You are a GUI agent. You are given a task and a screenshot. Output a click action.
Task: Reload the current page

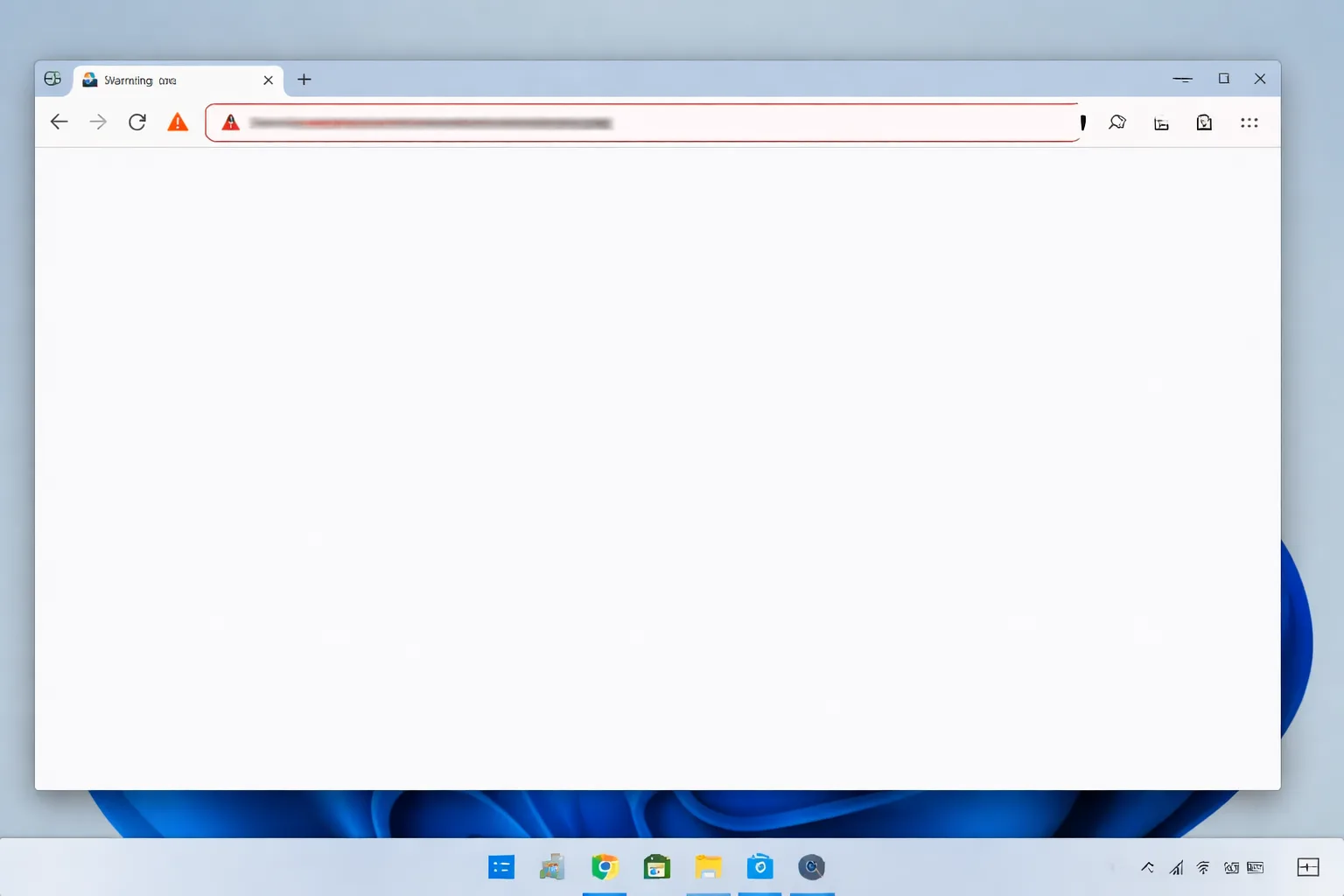[x=137, y=122]
